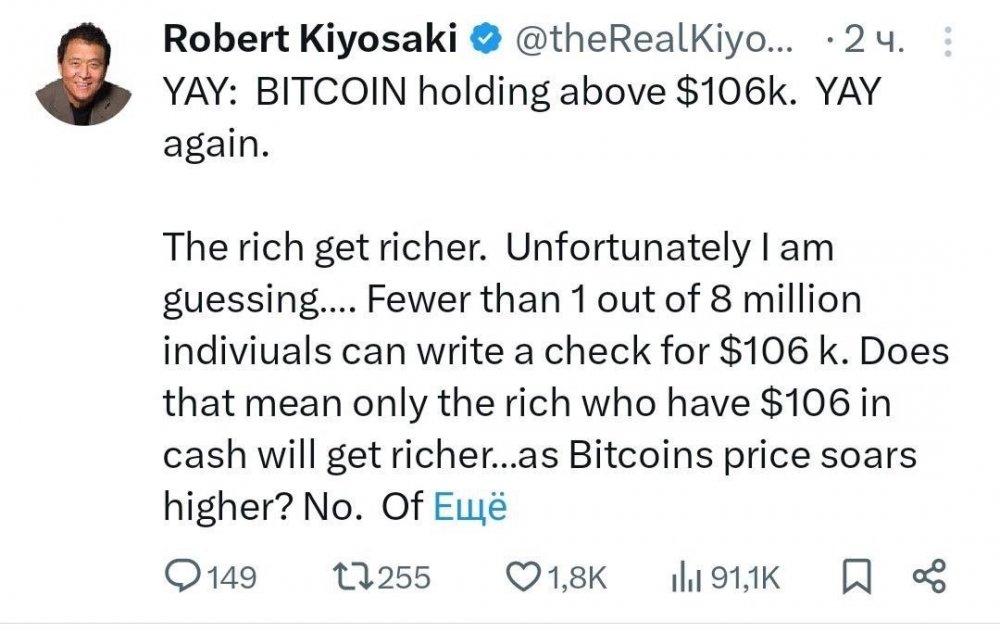This screenshot has height=633, width=1000.
Task: Click the reply speech bubble icon
Action: click(x=182, y=576)
